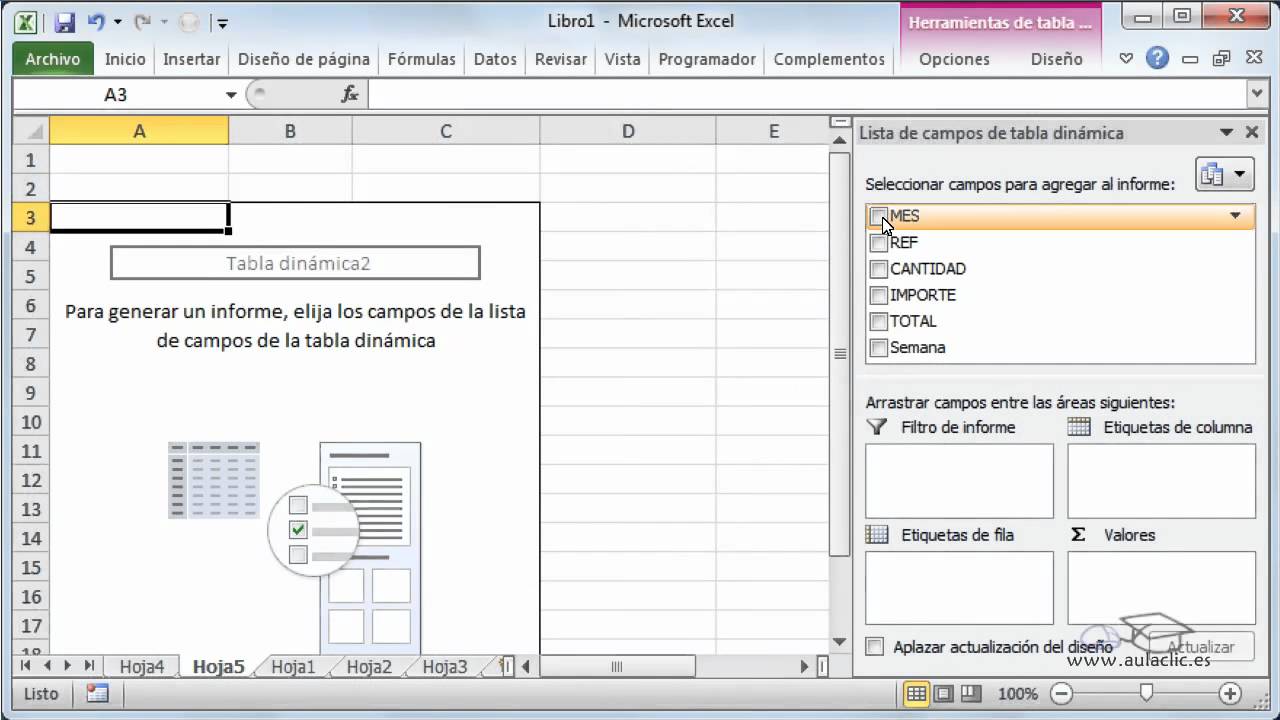Open the Programador tab
The image size is (1280, 720).
tap(707, 59)
